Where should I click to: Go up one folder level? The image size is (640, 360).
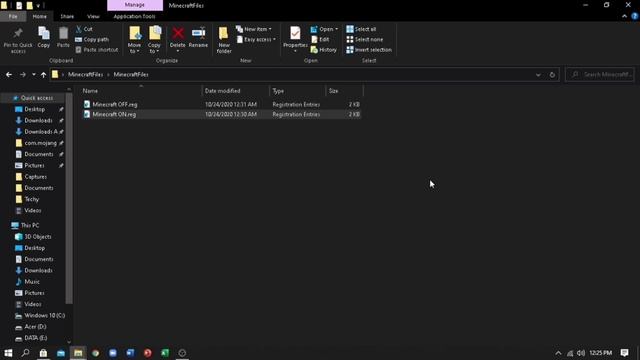pos(43,75)
